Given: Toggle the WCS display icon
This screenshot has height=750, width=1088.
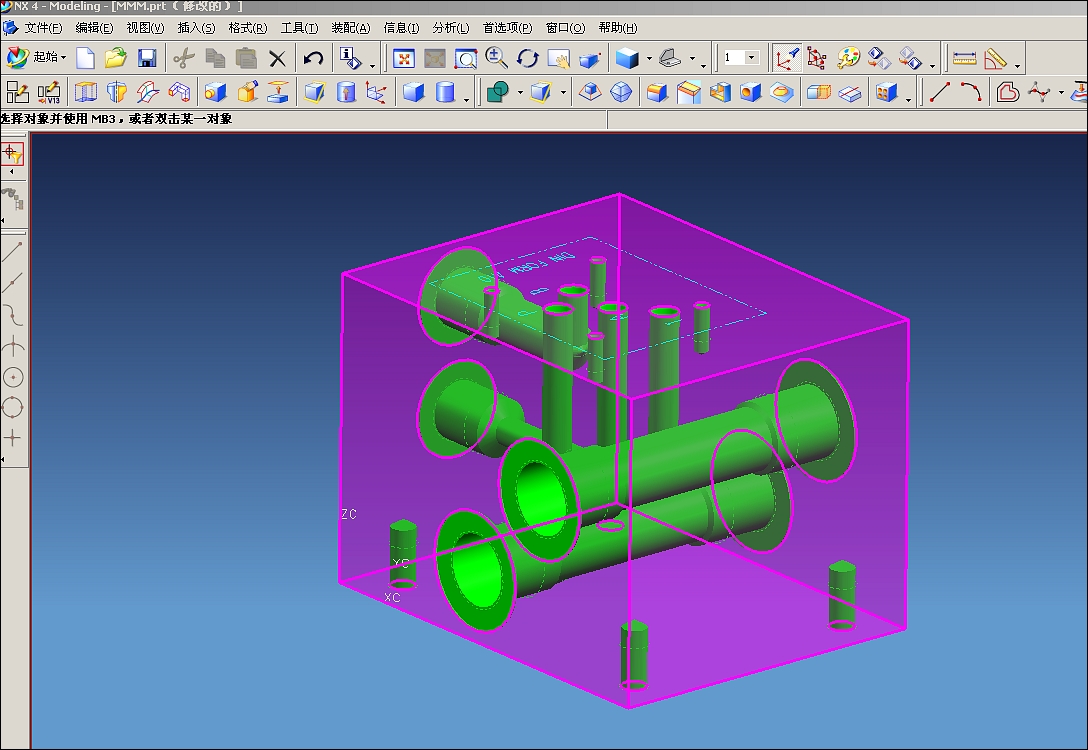Looking at the screenshot, I should [787, 58].
